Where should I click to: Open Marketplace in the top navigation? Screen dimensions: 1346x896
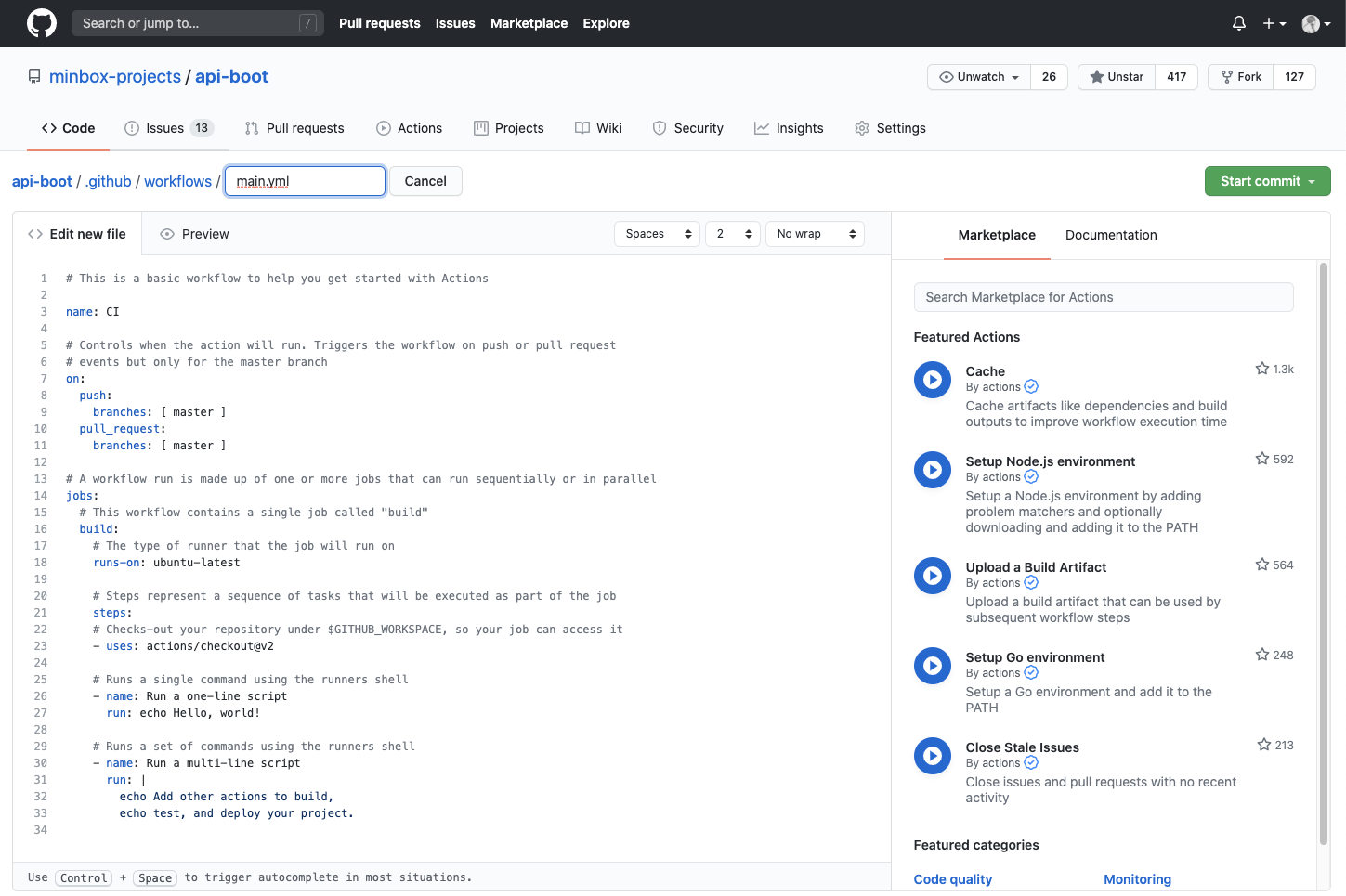[x=529, y=23]
